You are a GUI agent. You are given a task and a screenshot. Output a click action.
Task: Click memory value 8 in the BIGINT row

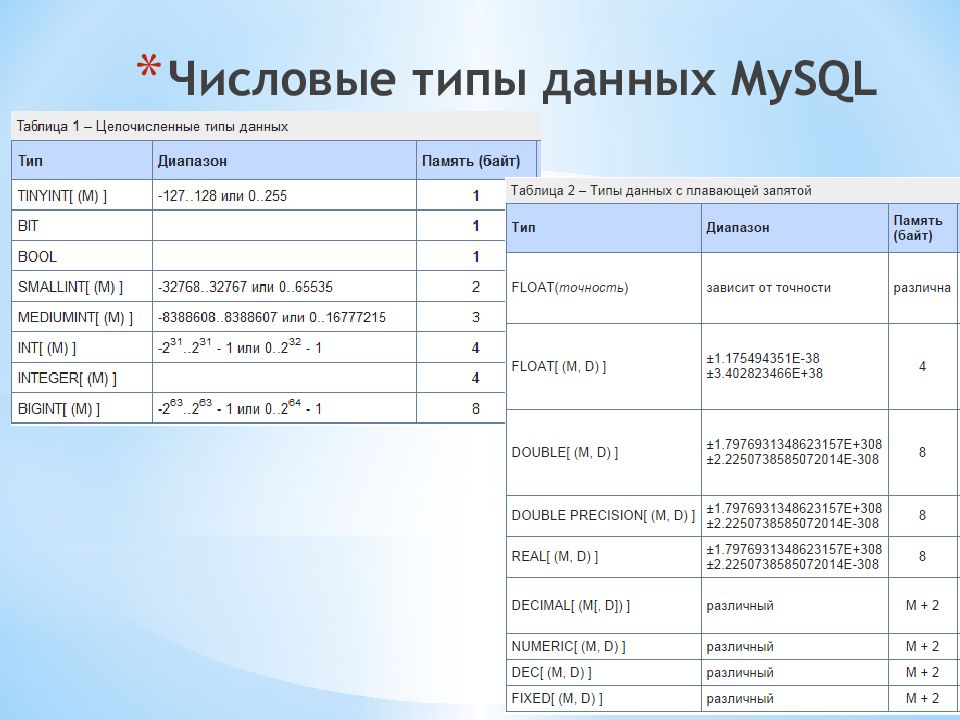click(476, 408)
